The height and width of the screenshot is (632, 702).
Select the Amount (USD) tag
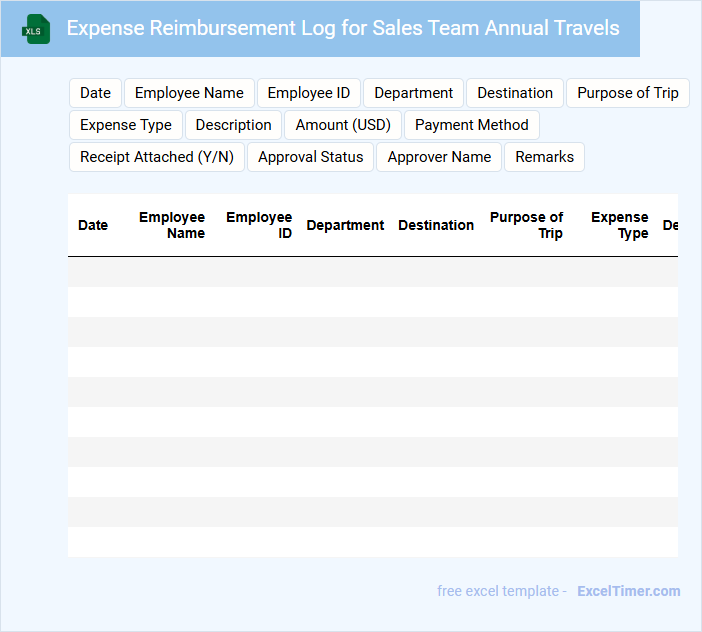point(343,125)
